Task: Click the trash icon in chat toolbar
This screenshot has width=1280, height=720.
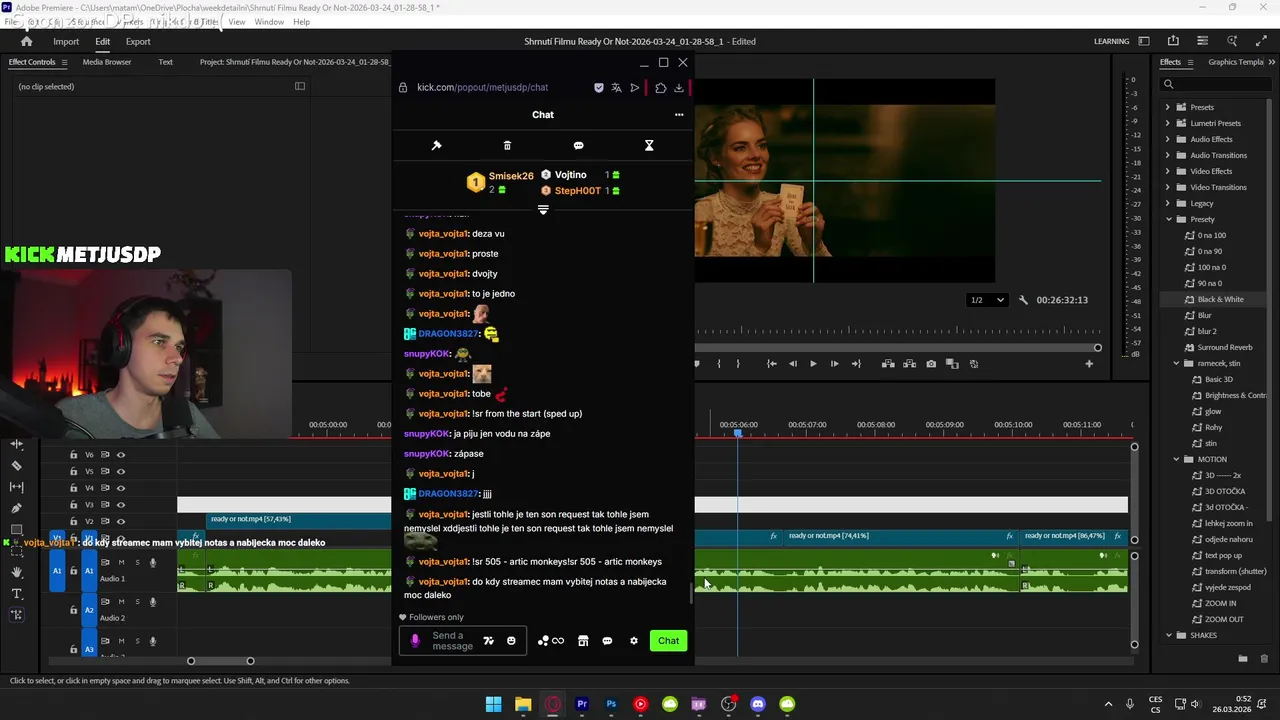Action: point(507,145)
